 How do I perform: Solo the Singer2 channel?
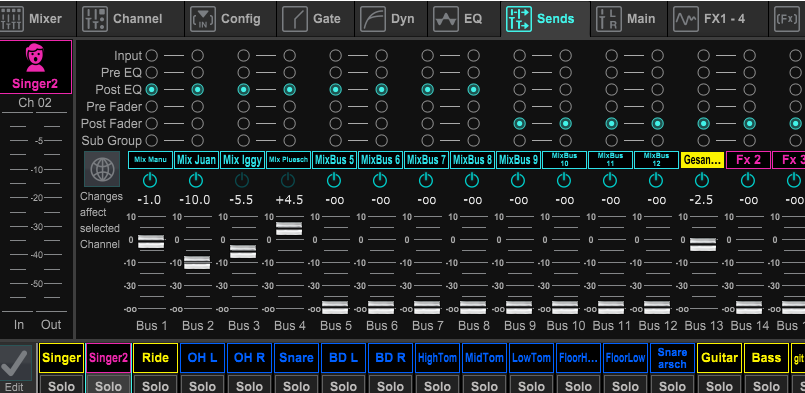[x=108, y=385]
